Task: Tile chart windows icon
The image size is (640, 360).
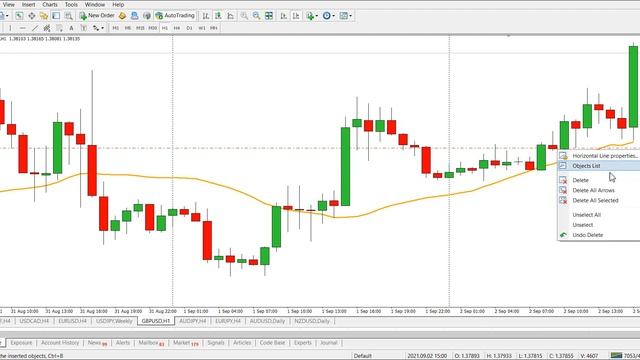Action: pyautogui.click(x=269, y=16)
